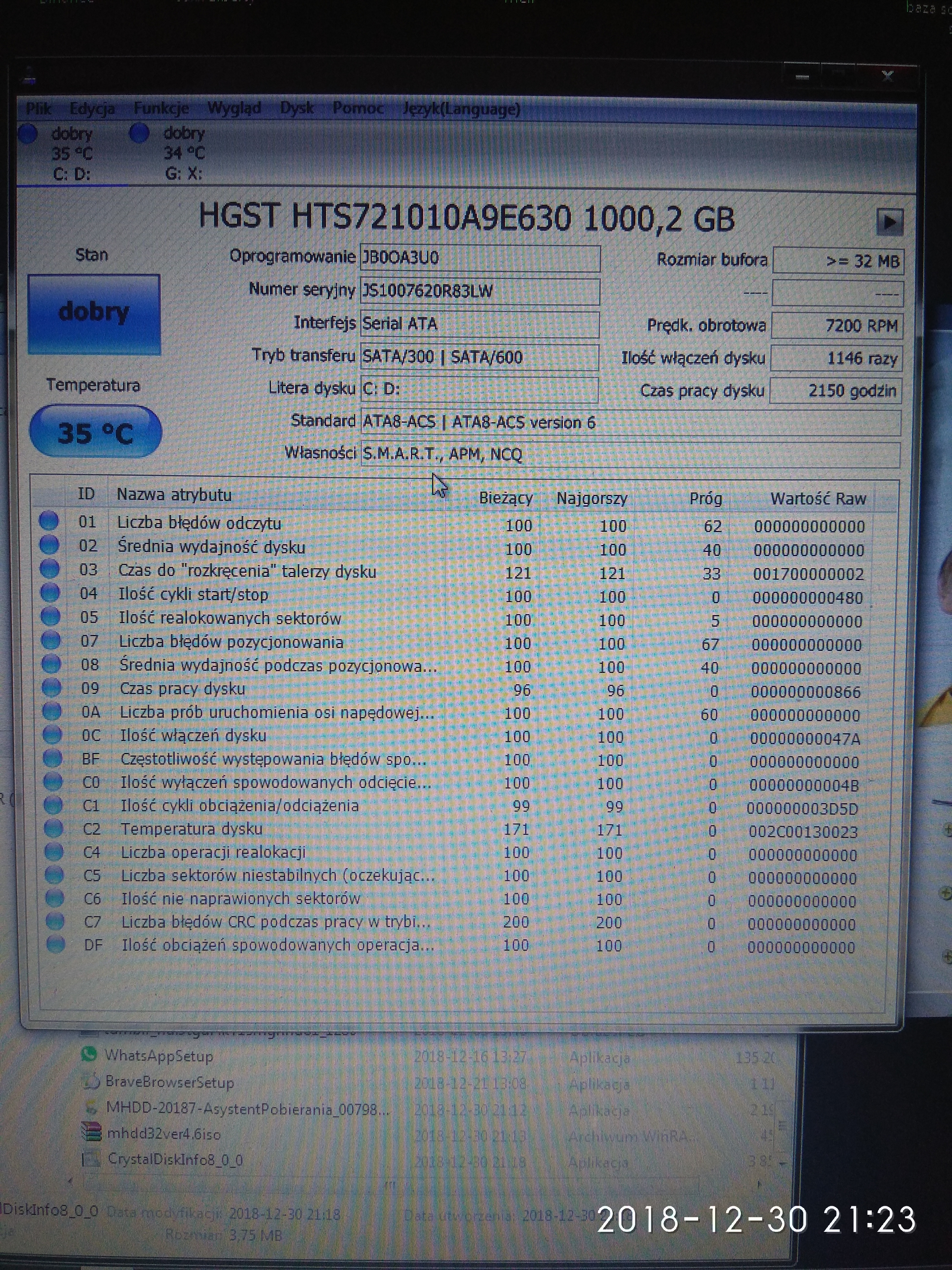Open the Pomoc menu

click(x=358, y=108)
